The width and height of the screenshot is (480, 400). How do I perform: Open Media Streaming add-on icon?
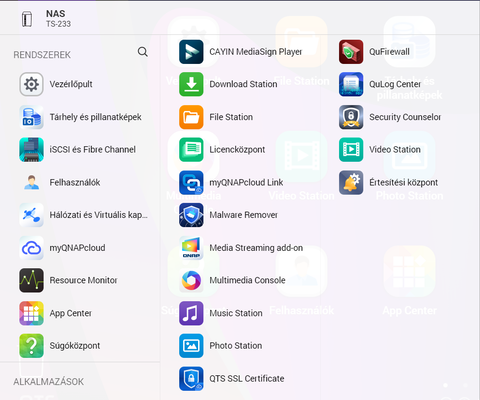pos(191,248)
